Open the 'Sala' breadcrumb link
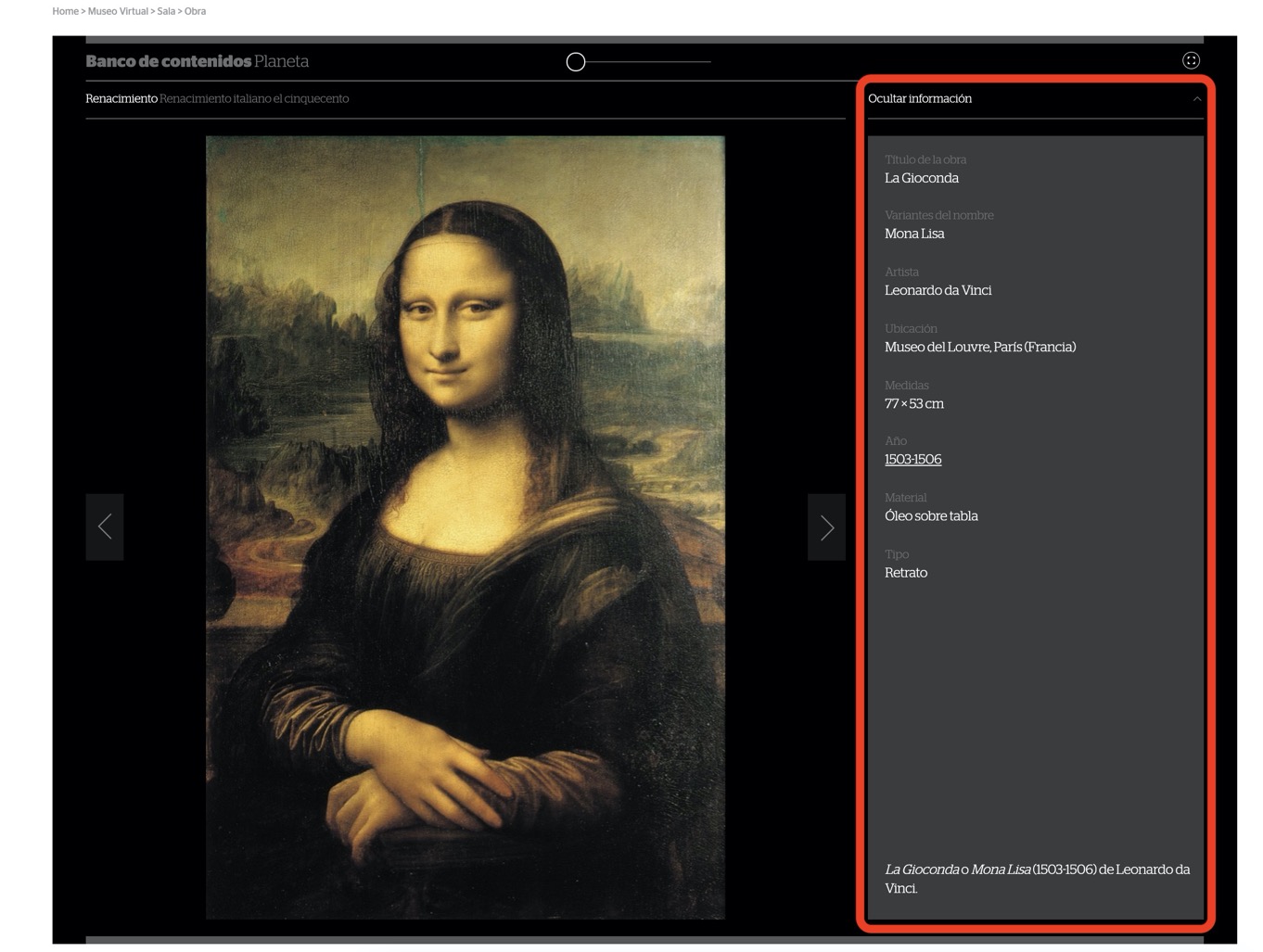The image size is (1263, 952). 166,11
